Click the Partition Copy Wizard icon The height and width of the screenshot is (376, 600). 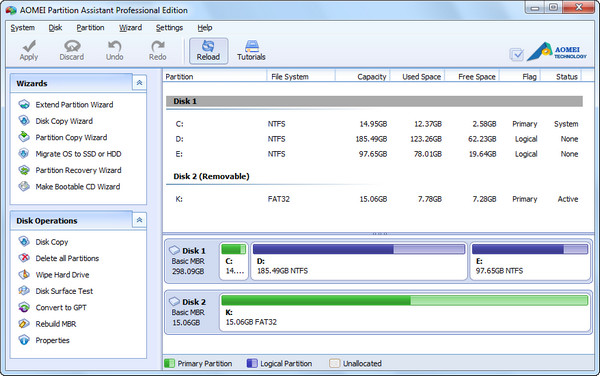click(x=24, y=137)
